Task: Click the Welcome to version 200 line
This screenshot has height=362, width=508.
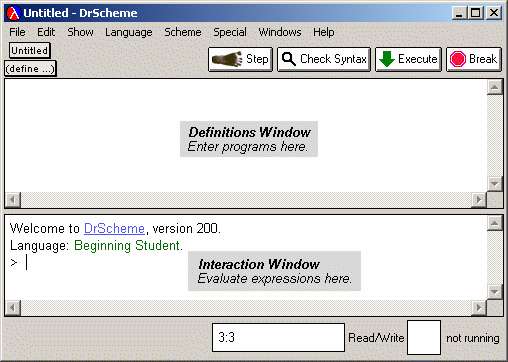Action: [115, 229]
